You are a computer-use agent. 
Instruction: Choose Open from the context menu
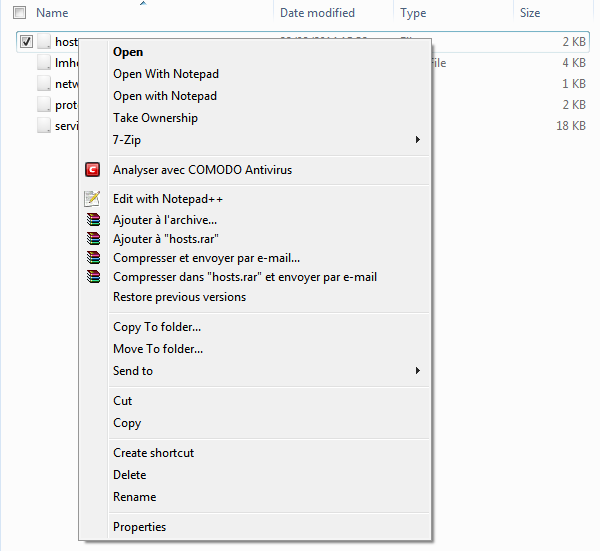pos(128,52)
